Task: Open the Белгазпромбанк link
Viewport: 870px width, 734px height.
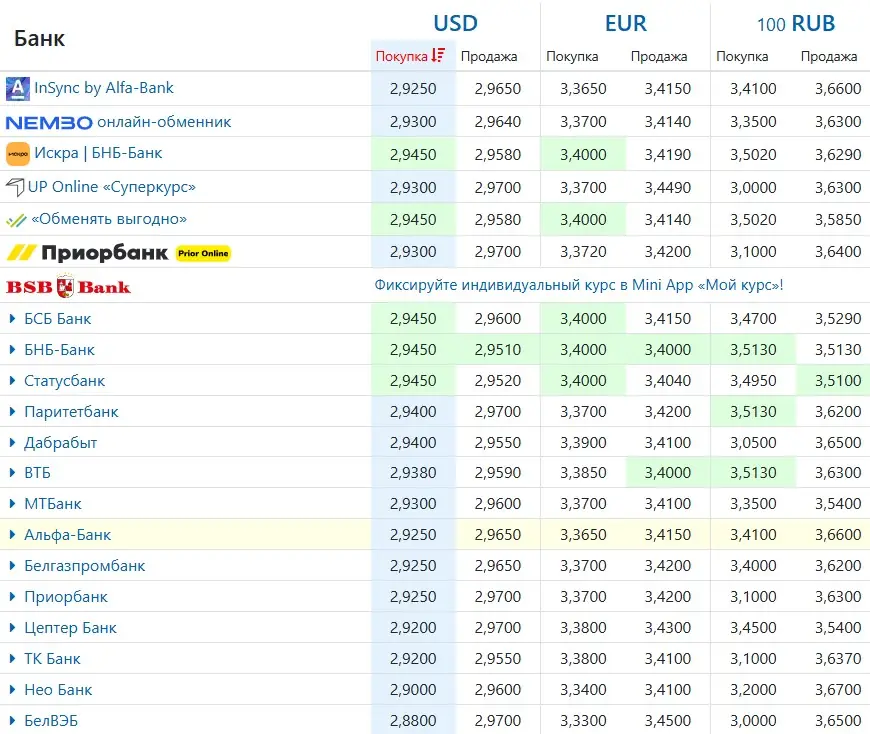Action: (85, 566)
